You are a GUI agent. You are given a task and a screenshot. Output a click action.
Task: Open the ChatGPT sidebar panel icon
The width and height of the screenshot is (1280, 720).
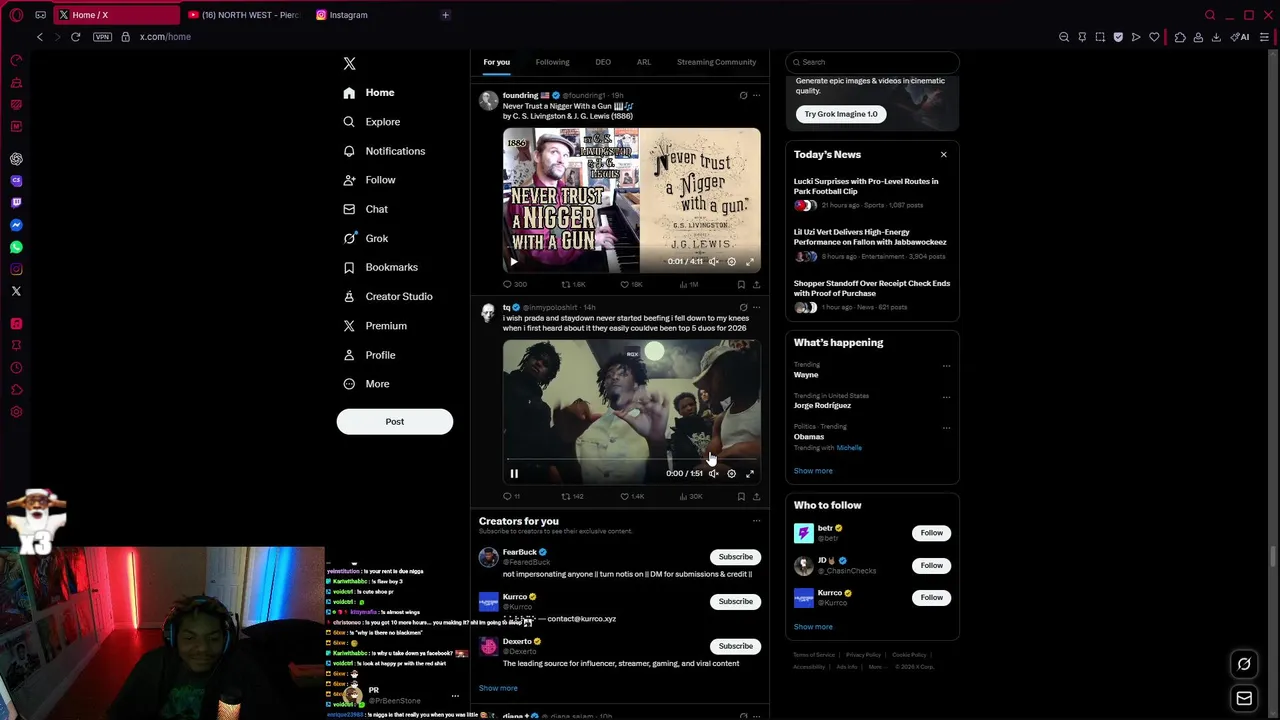pyautogui.click(x=16, y=159)
